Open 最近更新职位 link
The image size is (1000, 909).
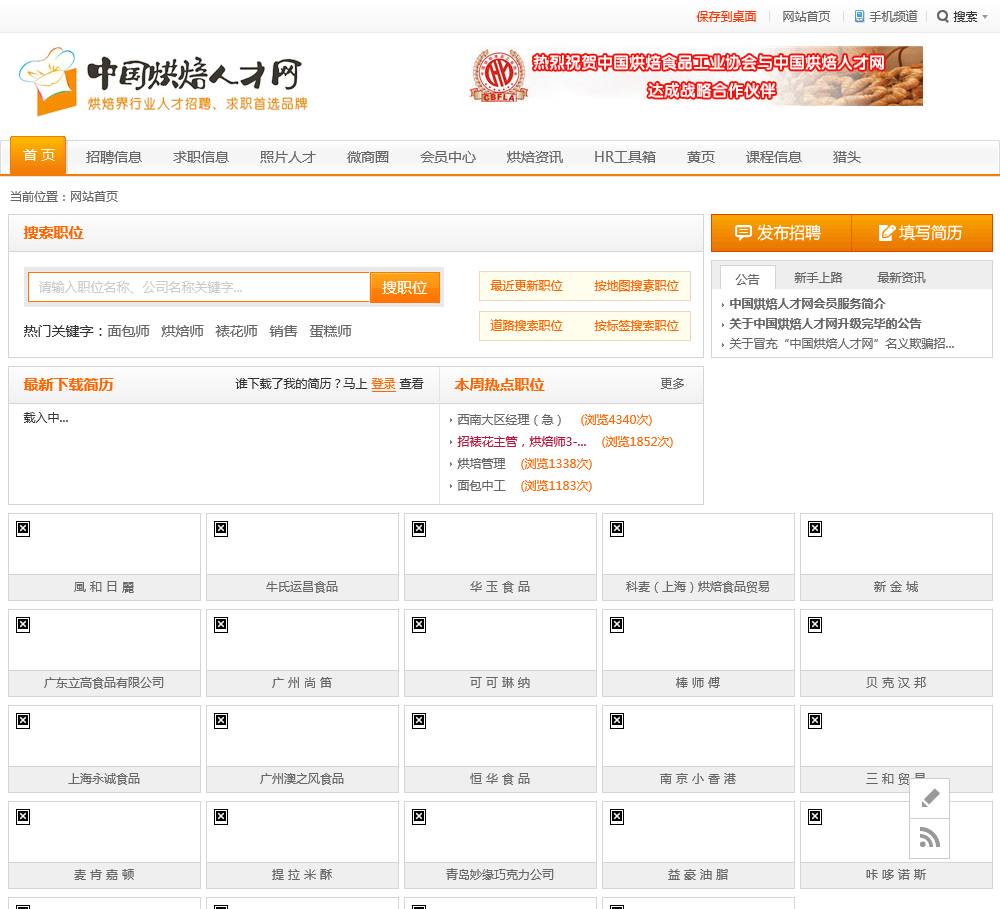coord(526,286)
